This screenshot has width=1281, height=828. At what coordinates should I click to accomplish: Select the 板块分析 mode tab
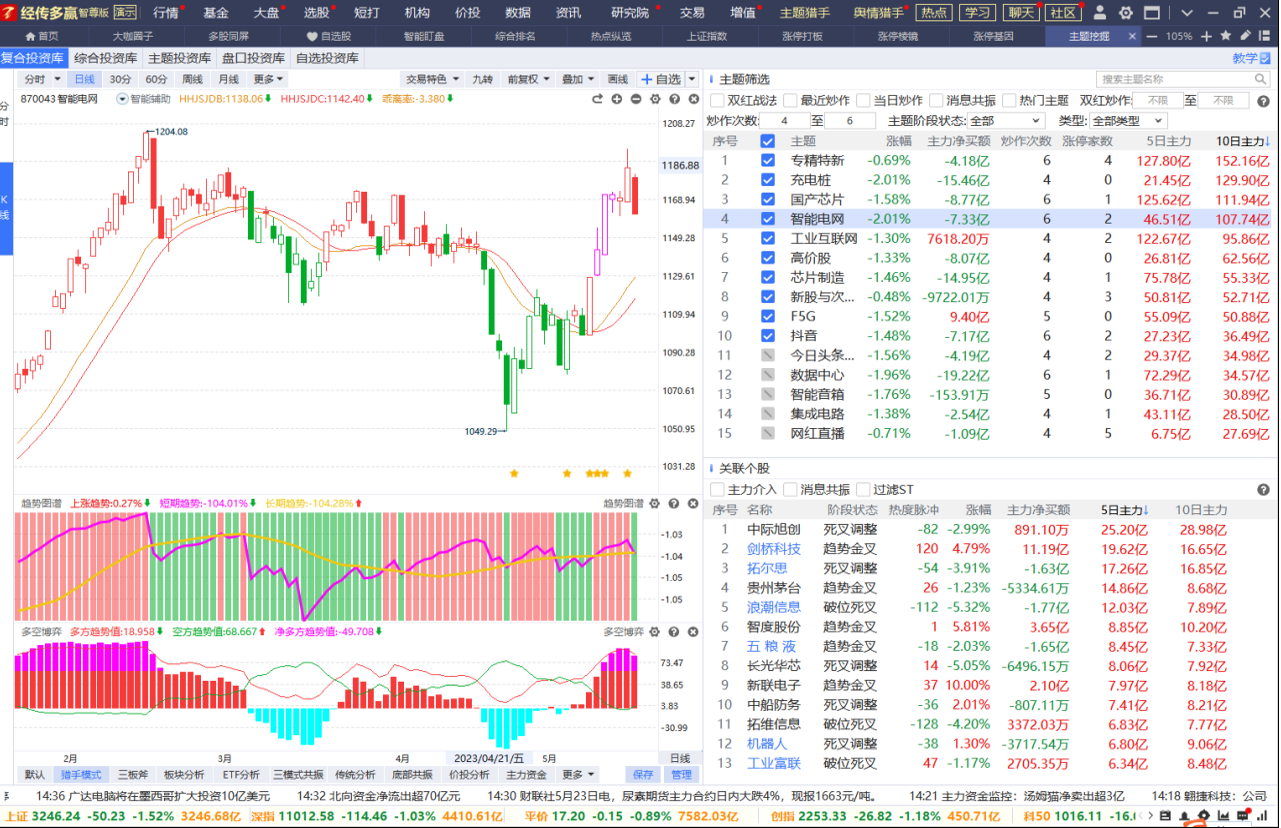183,775
